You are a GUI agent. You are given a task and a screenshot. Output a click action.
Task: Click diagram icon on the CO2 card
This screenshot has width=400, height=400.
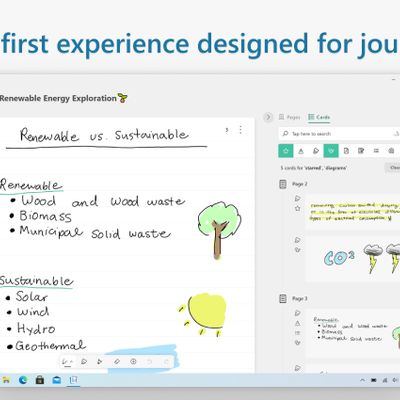[298, 250]
